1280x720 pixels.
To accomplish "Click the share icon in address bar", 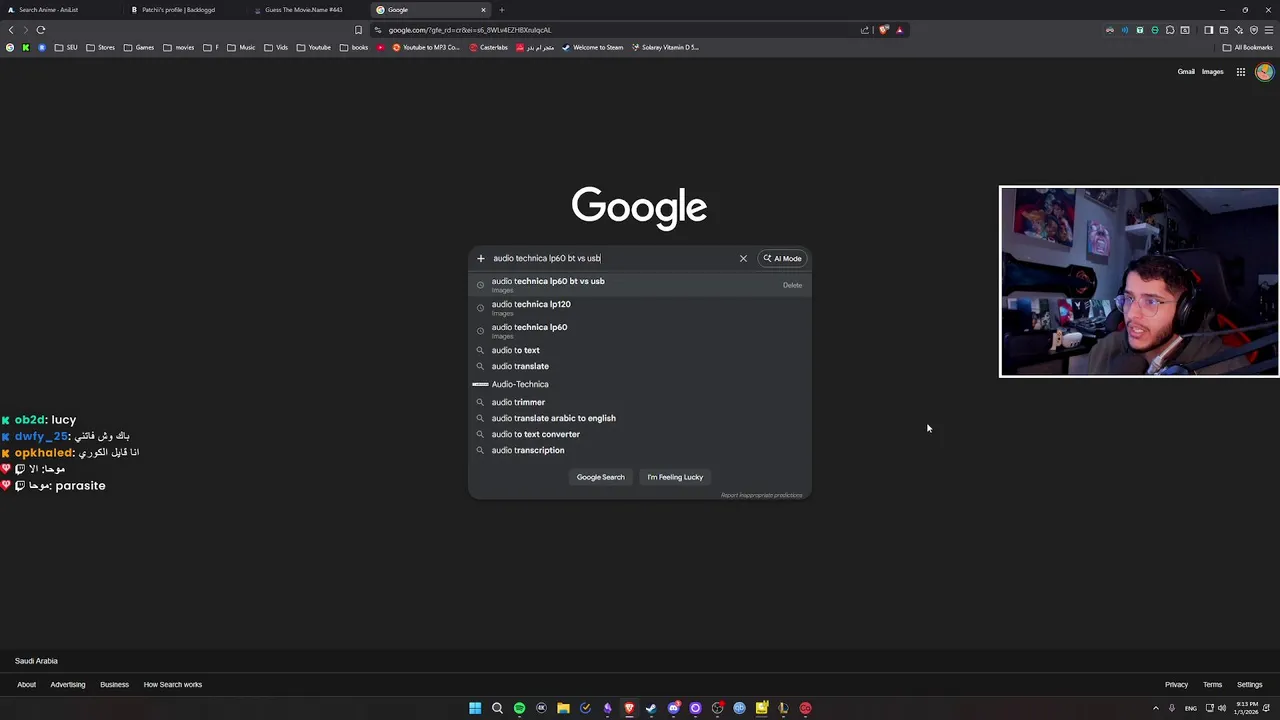I will pyautogui.click(x=865, y=30).
